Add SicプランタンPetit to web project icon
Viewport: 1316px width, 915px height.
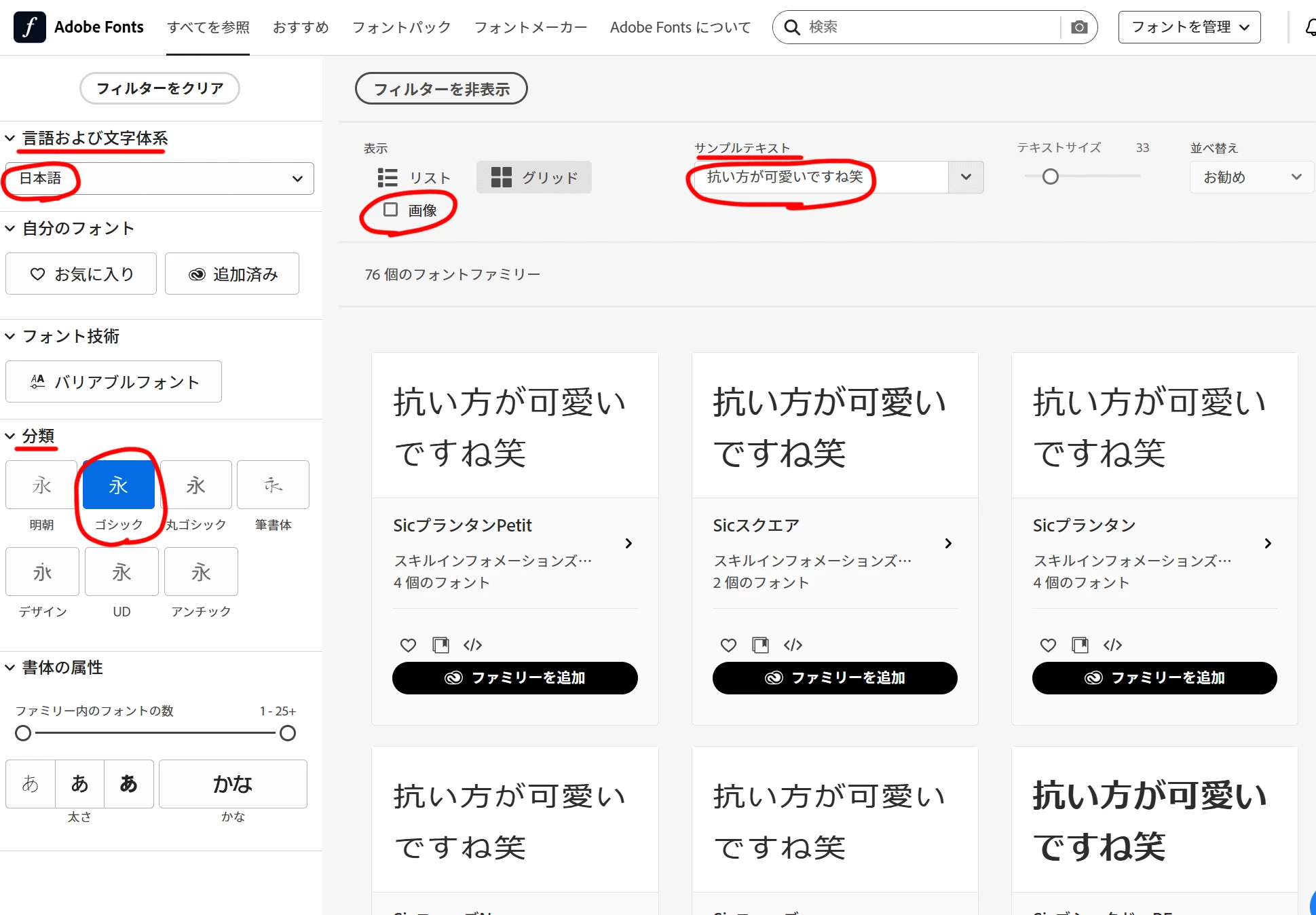(440, 645)
